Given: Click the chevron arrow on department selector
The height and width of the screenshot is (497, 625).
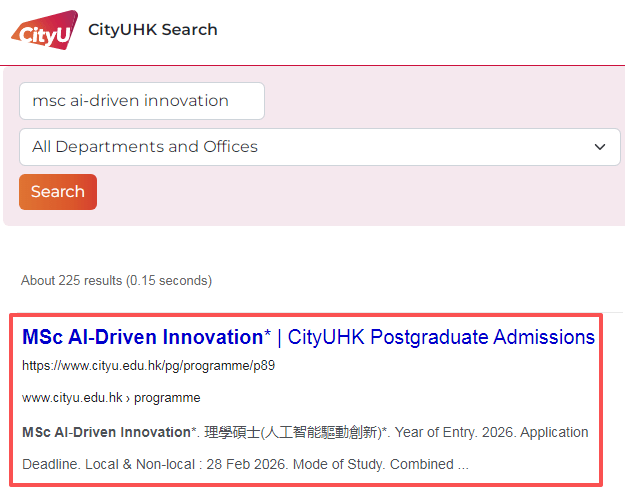Looking at the screenshot, I should tap(600, 147).
